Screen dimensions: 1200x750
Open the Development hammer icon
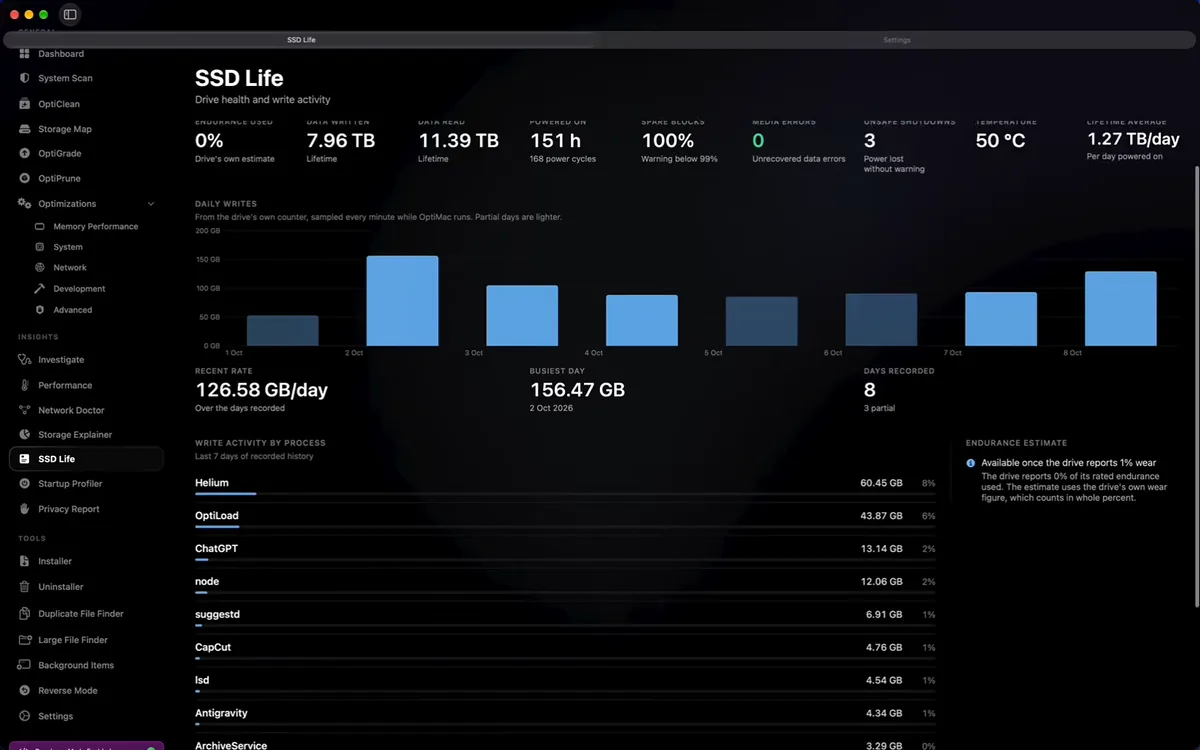(40, 289)
